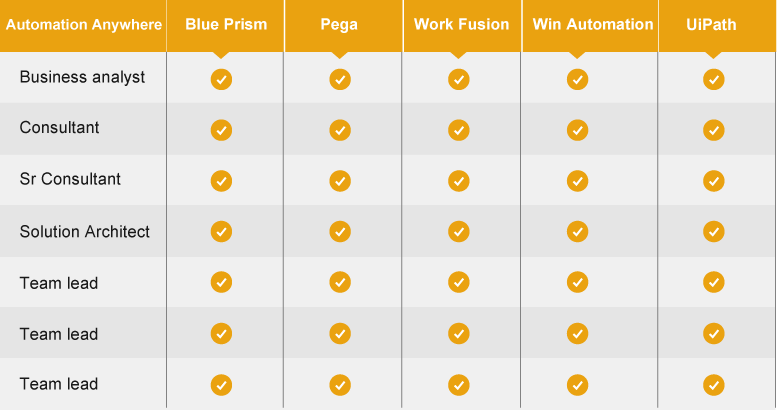Viewport: 777px width, 410px height.
Task: Select the Solution Architect row label
Action: pos(85,232)
